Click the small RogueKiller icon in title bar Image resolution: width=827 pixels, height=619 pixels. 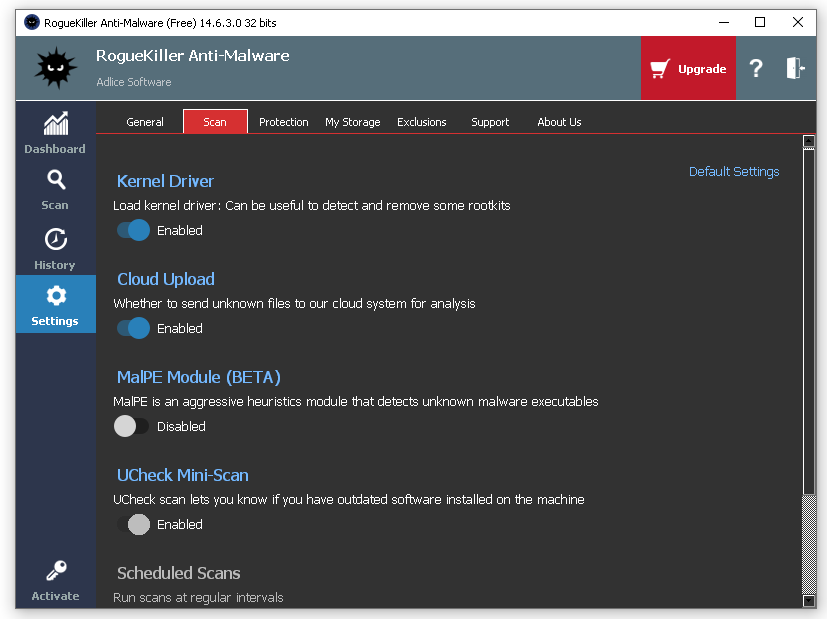pyautogui.click(x=32, y=22)
